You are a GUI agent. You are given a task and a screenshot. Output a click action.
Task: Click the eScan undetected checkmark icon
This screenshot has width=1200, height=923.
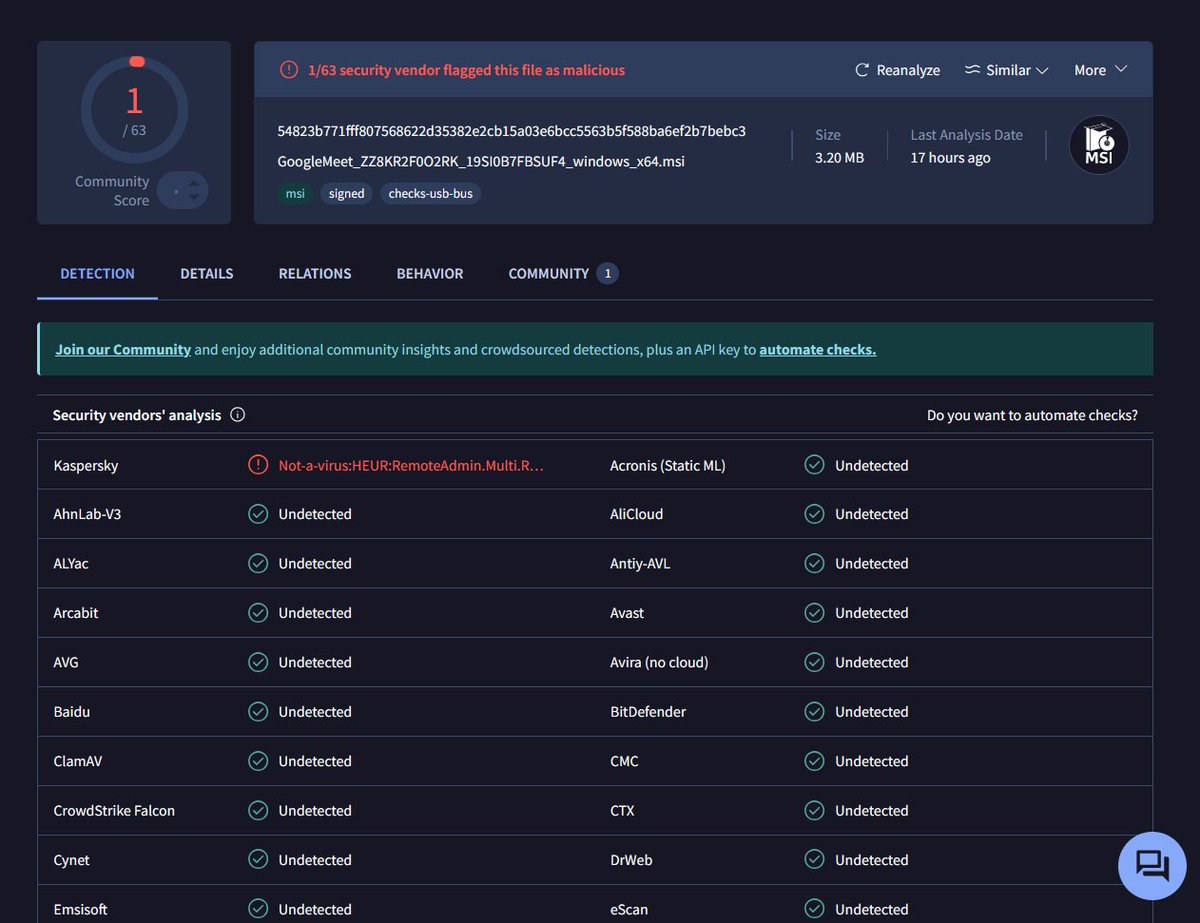(815, 909)
